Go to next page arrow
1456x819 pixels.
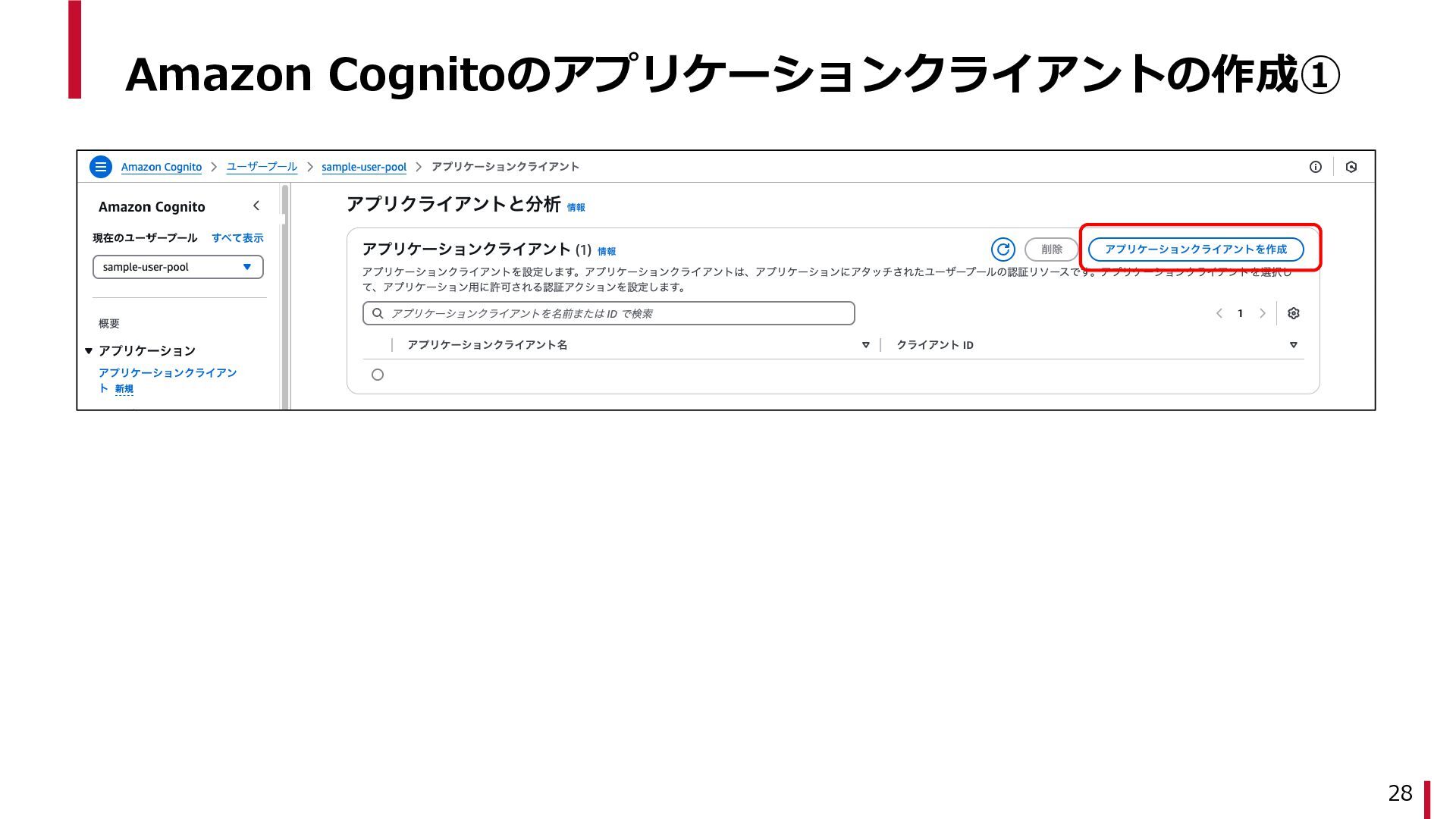tap(1263, 313)
